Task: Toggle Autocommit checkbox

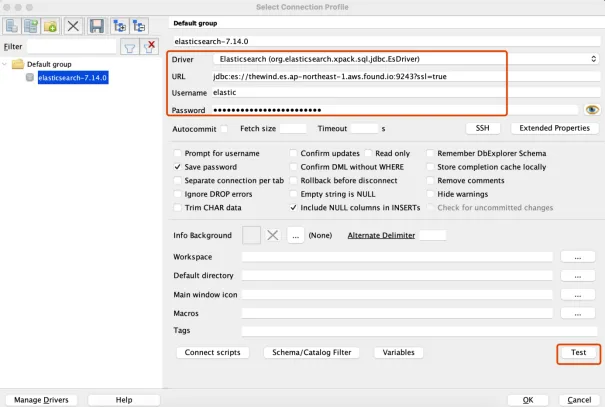Action: (224, 129)
